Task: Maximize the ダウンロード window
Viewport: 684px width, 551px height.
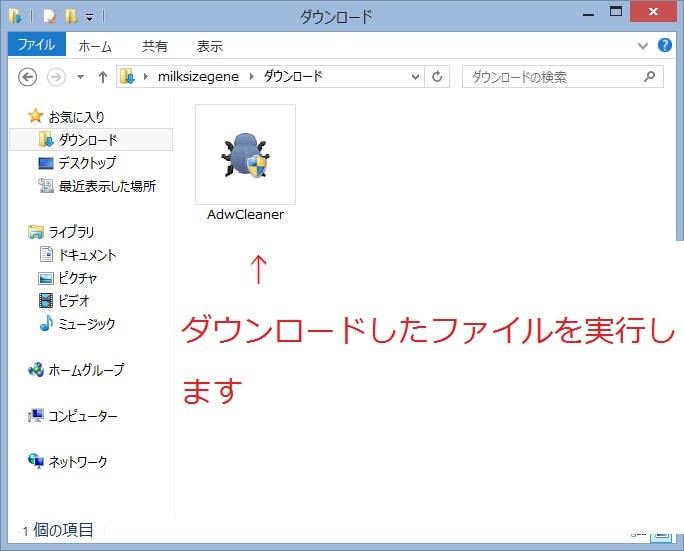Action: pyautogui.click(x=616, y=12)
